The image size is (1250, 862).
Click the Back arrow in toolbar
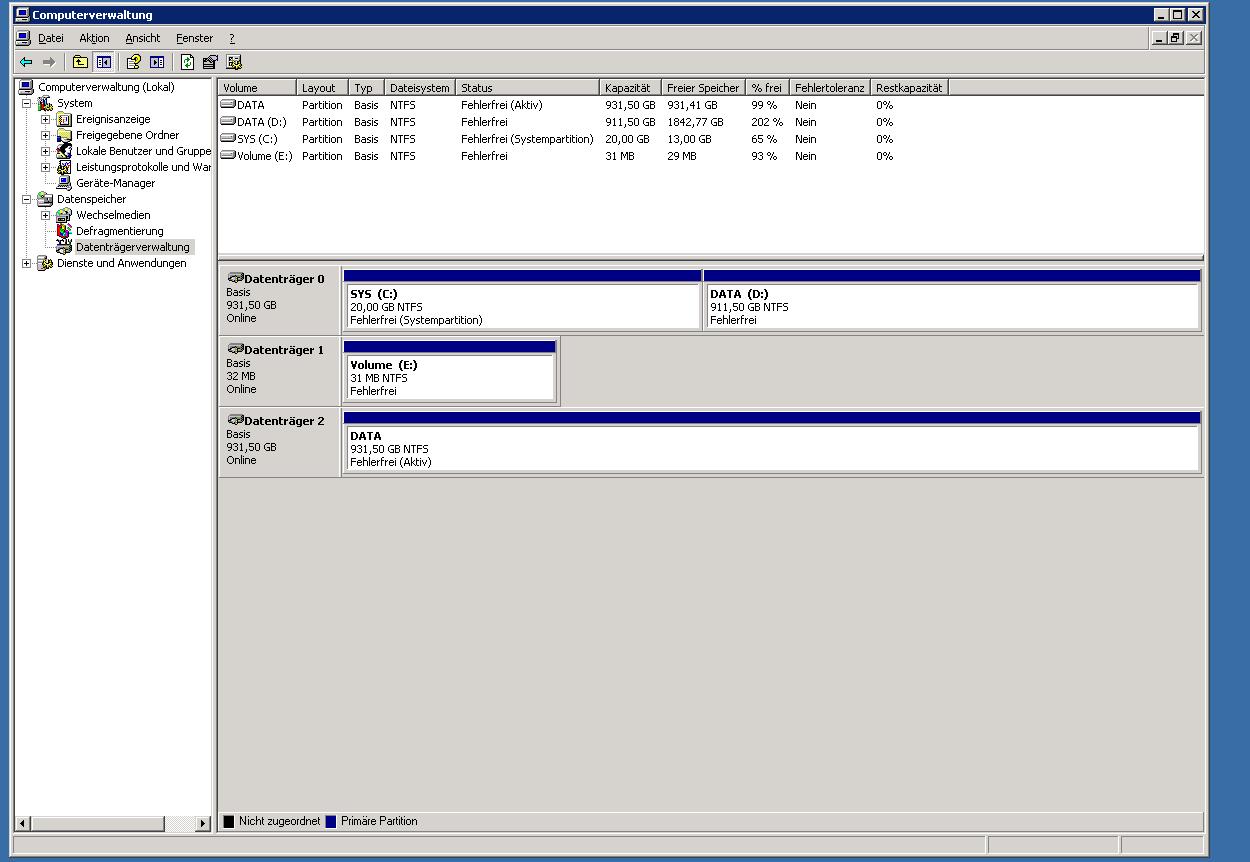pyautogui.click(x=26, y=62)
